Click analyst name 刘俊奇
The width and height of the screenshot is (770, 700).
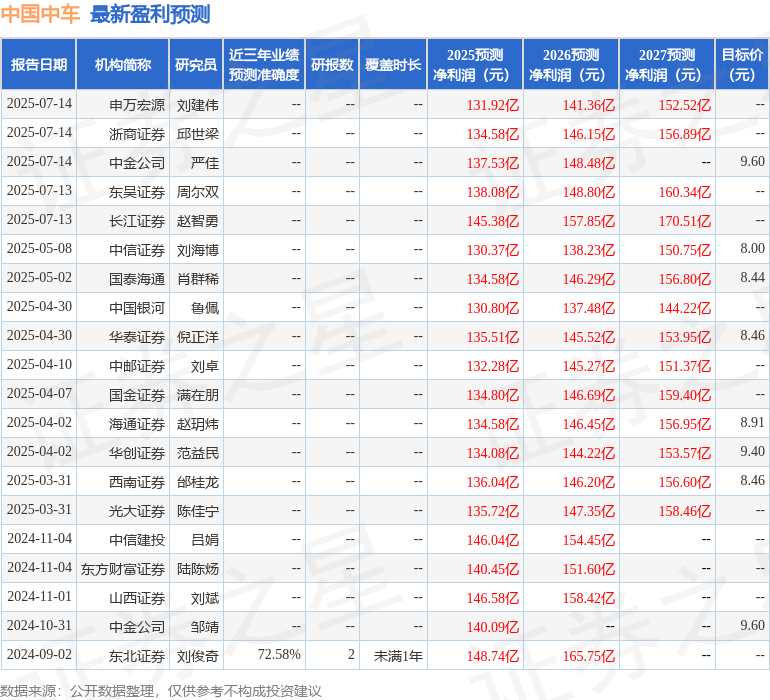[x=198, y=656]
